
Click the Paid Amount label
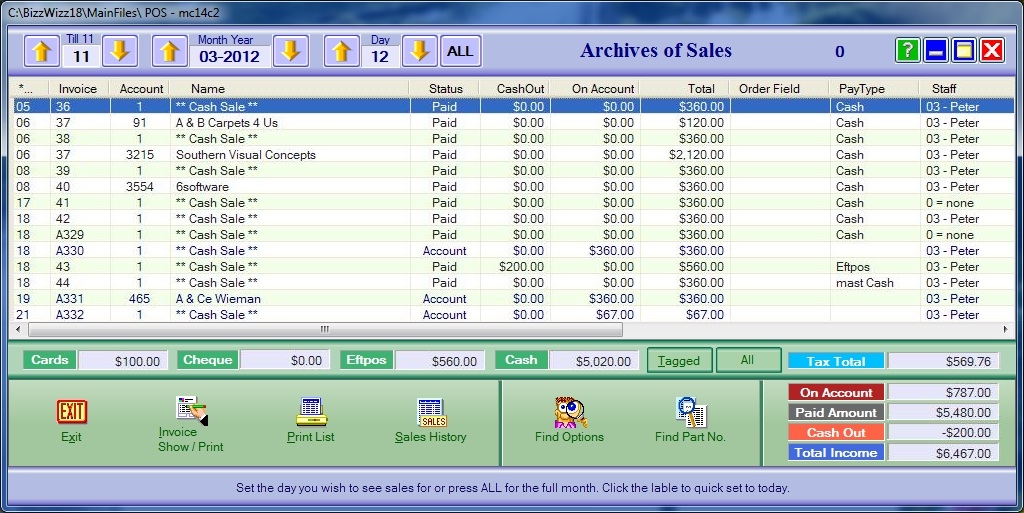coord(837,412)
